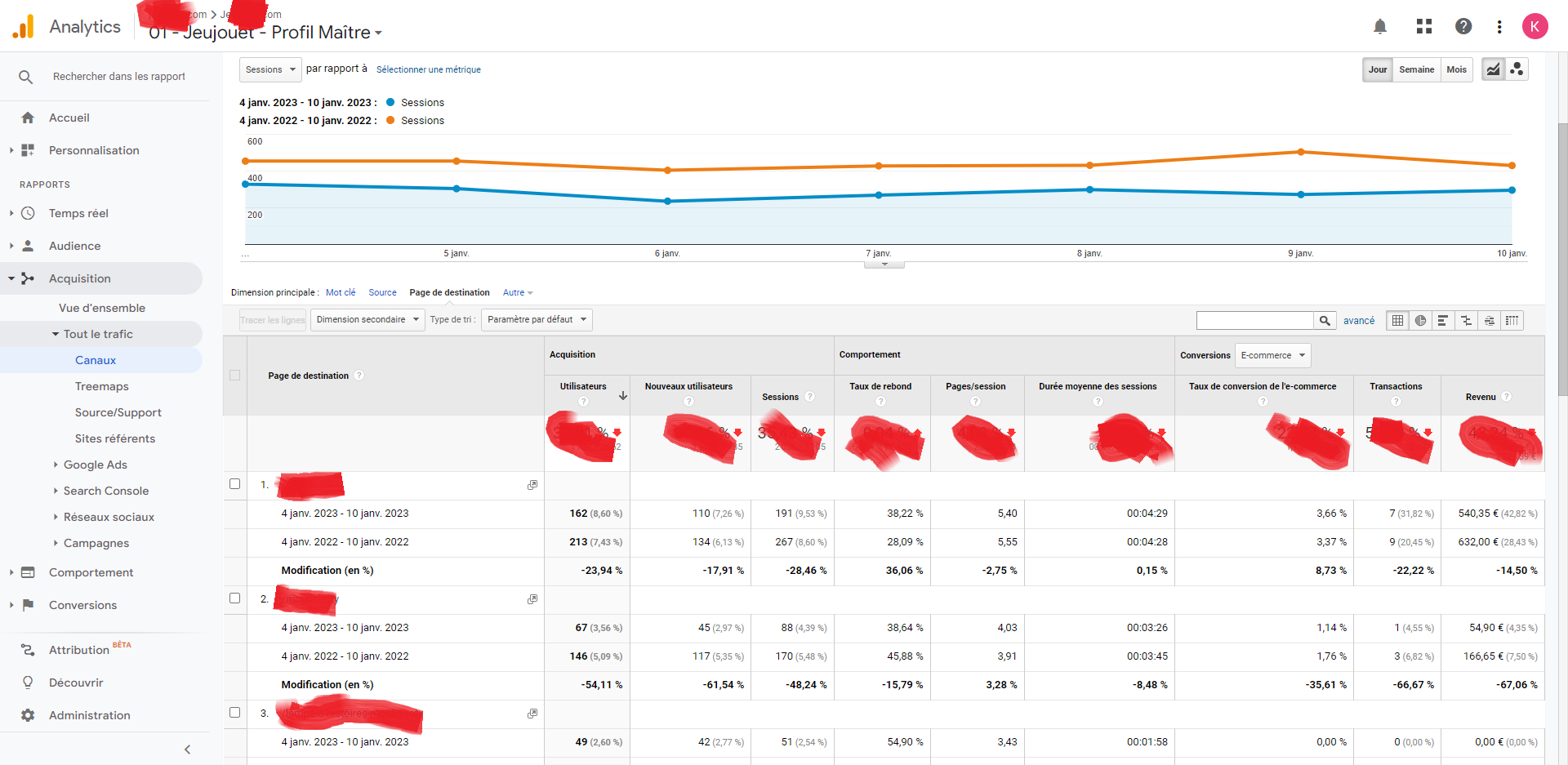Switch graph to motion chart bubbles view
1568x765 pixels.
[1517, 69]
